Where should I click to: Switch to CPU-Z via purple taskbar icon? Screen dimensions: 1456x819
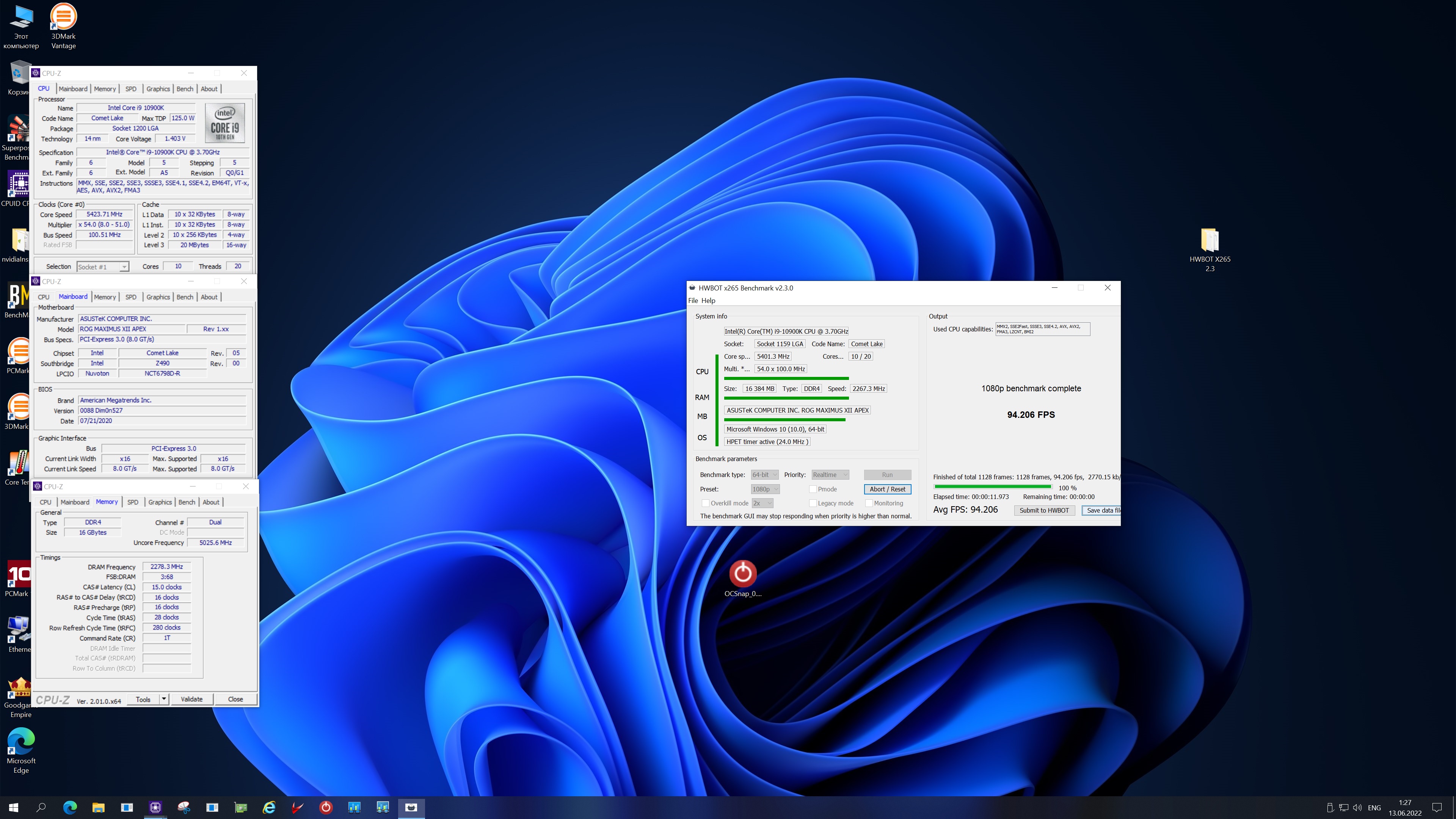tap(155, 807)
